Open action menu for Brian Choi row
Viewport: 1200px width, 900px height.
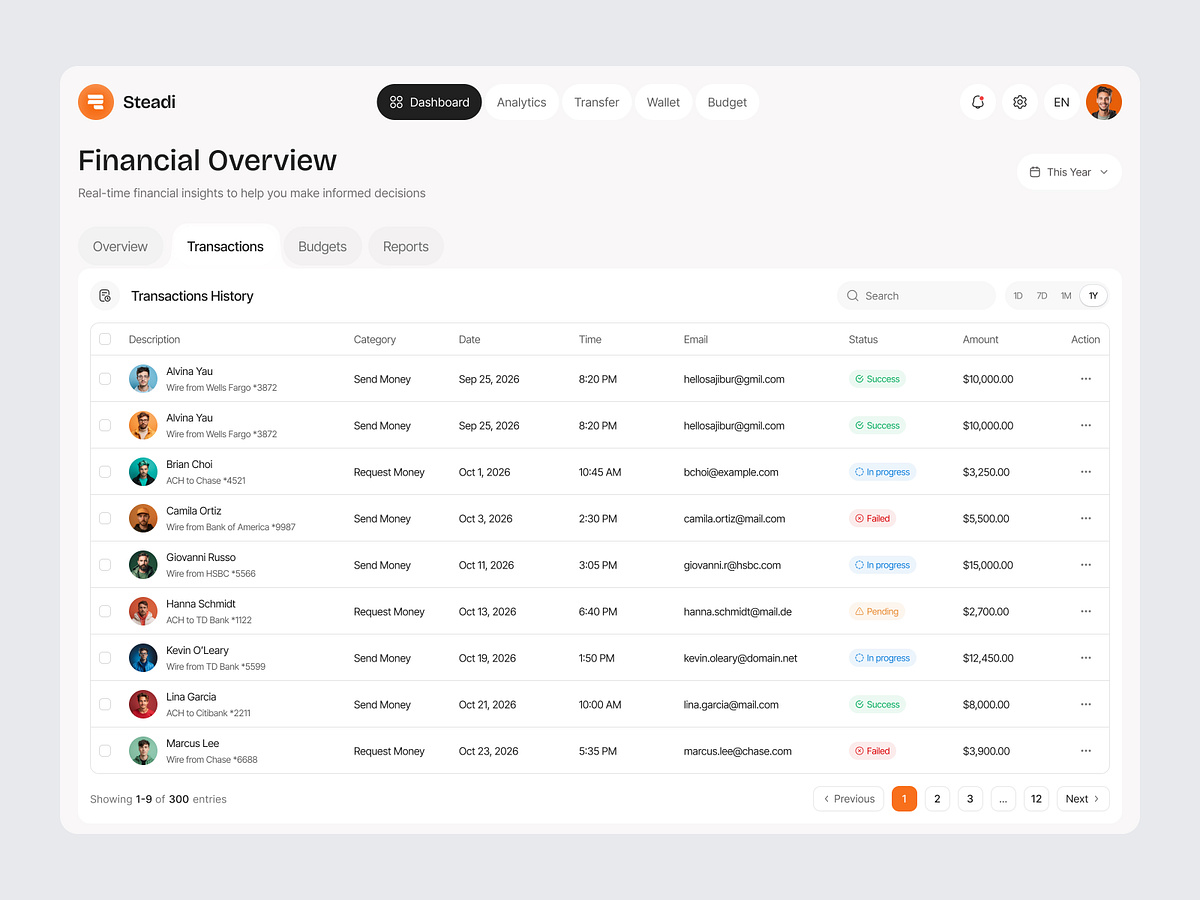1086,472
